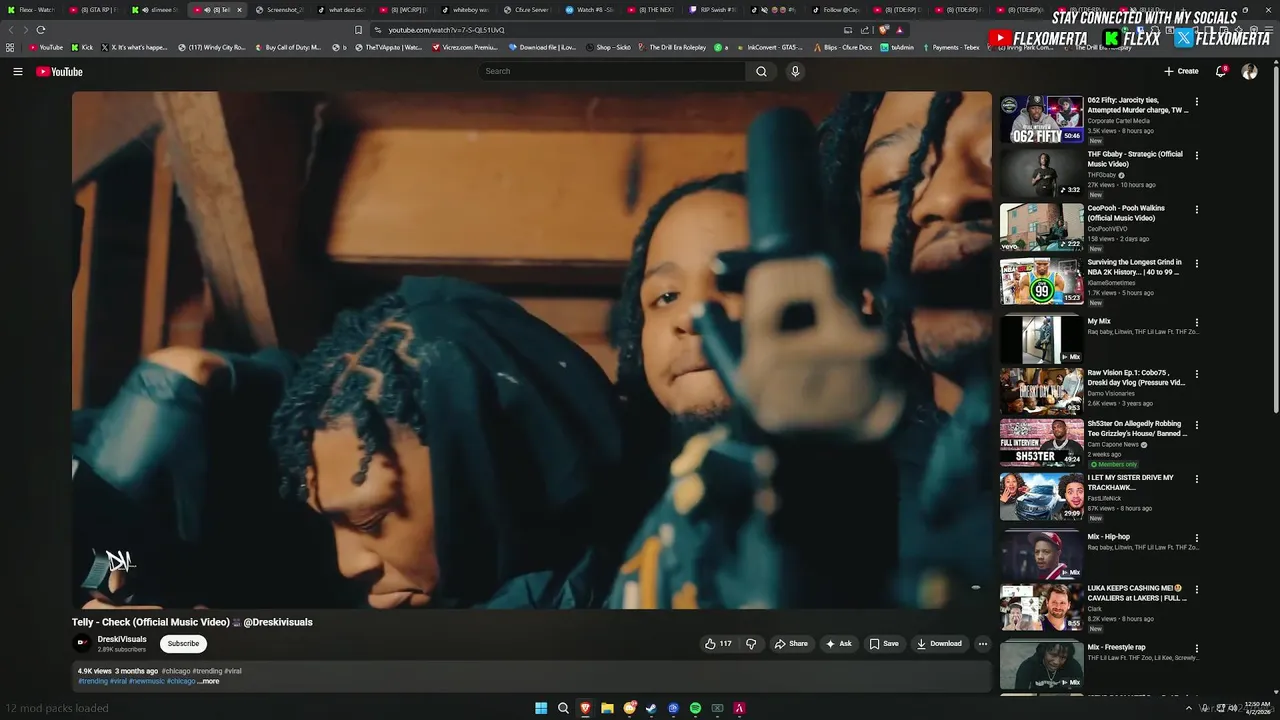This screenshot has width=1280, height=720.
Task: Open the THF Gbaby - Strategic thumbnail
Action: (x=1041, y=174)
